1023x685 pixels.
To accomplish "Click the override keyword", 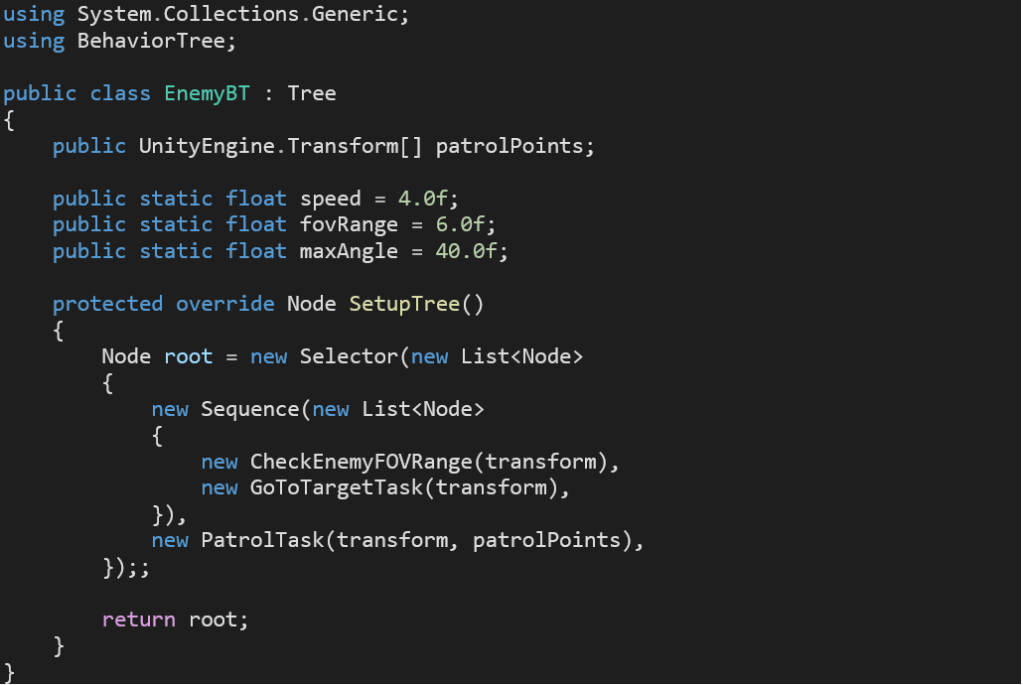I will 225,304.
